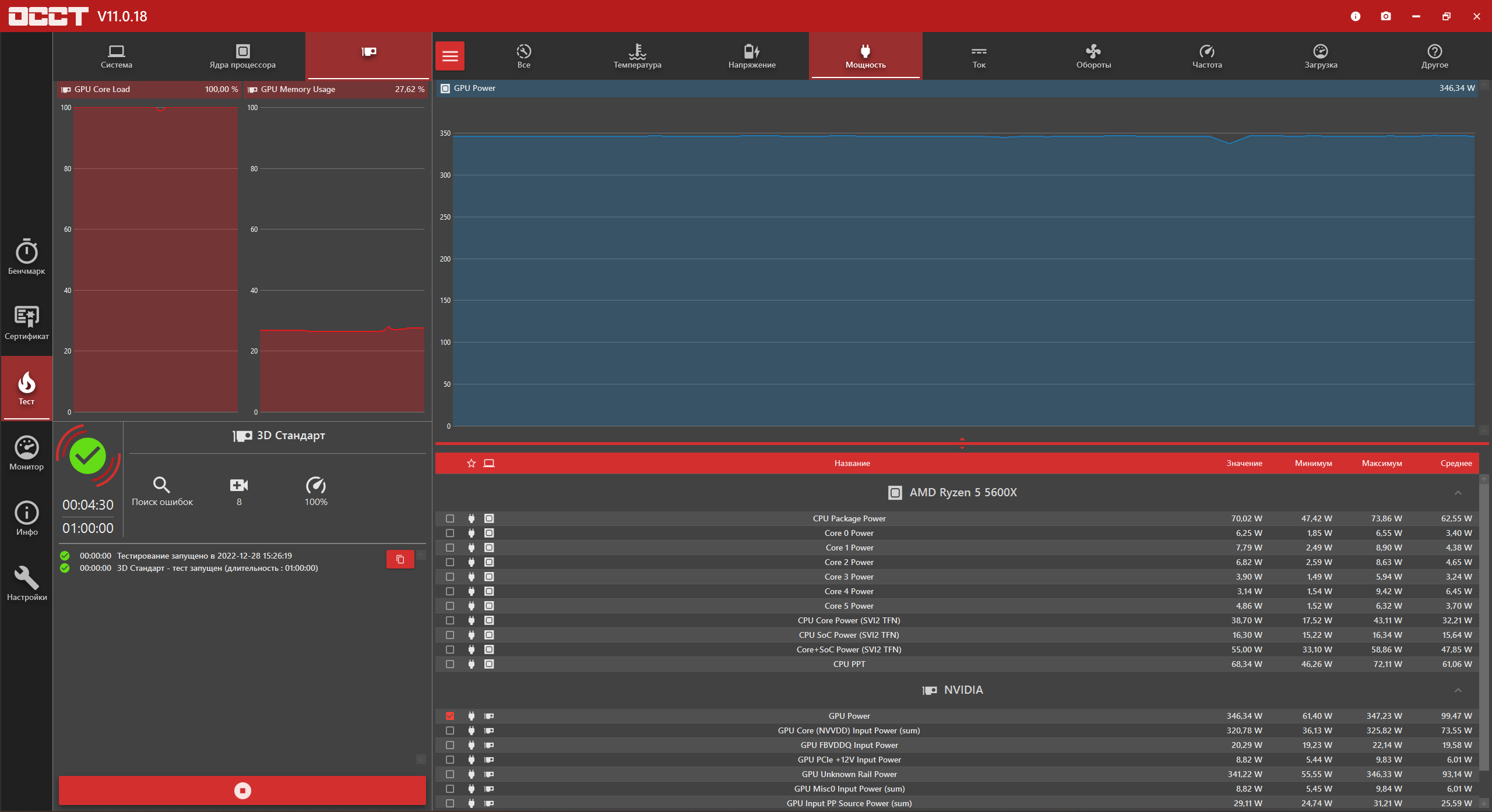Copy the test log with red button
The height and width of the screenshot is (812, 1492).
click(400, 559)
